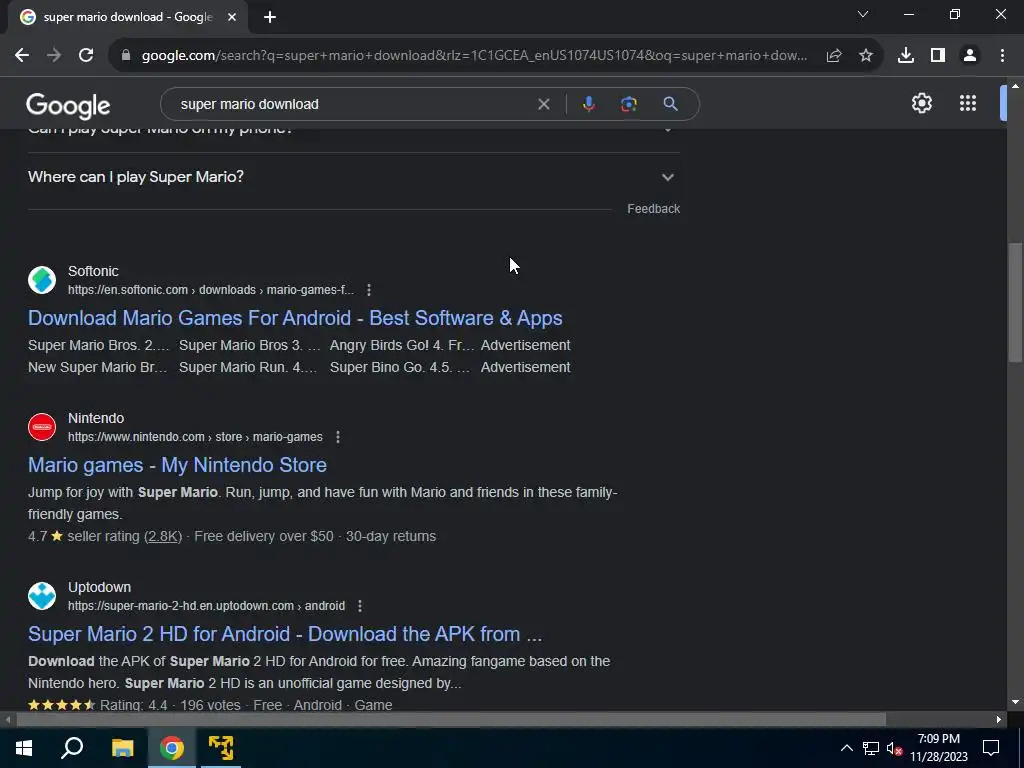Viewport: 1024px width, 768px height.
Task: Open a new tab with plus button
Action: point(270,17)
